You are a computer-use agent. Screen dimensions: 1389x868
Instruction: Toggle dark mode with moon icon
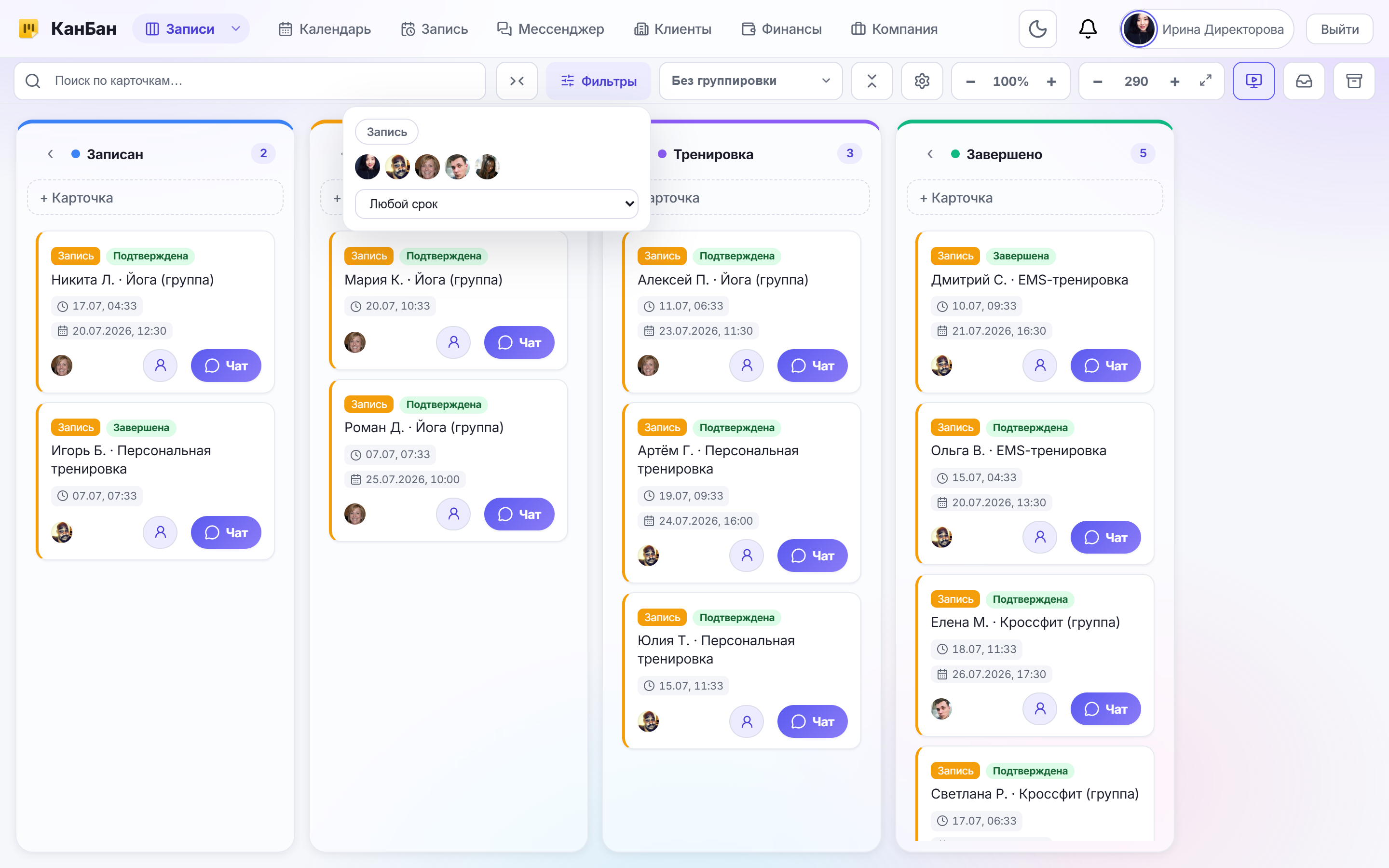1037,29
